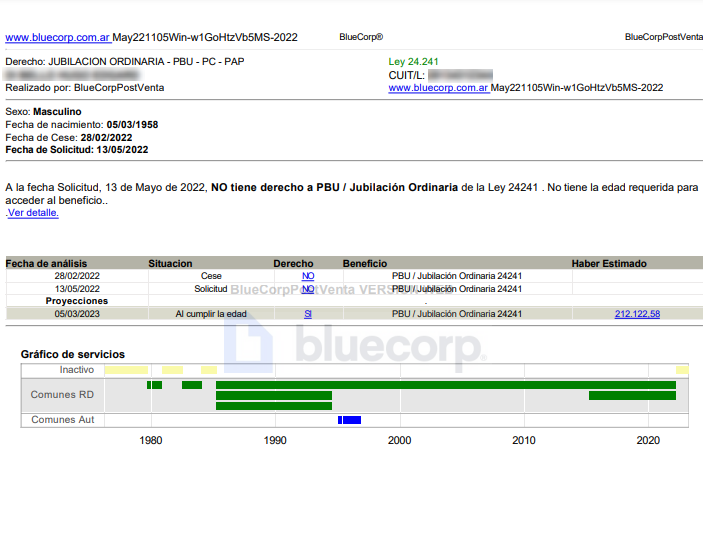Open the www.bluecorp.com.ar link at top left
Screen dimensions: 703x551
[58, 37]
